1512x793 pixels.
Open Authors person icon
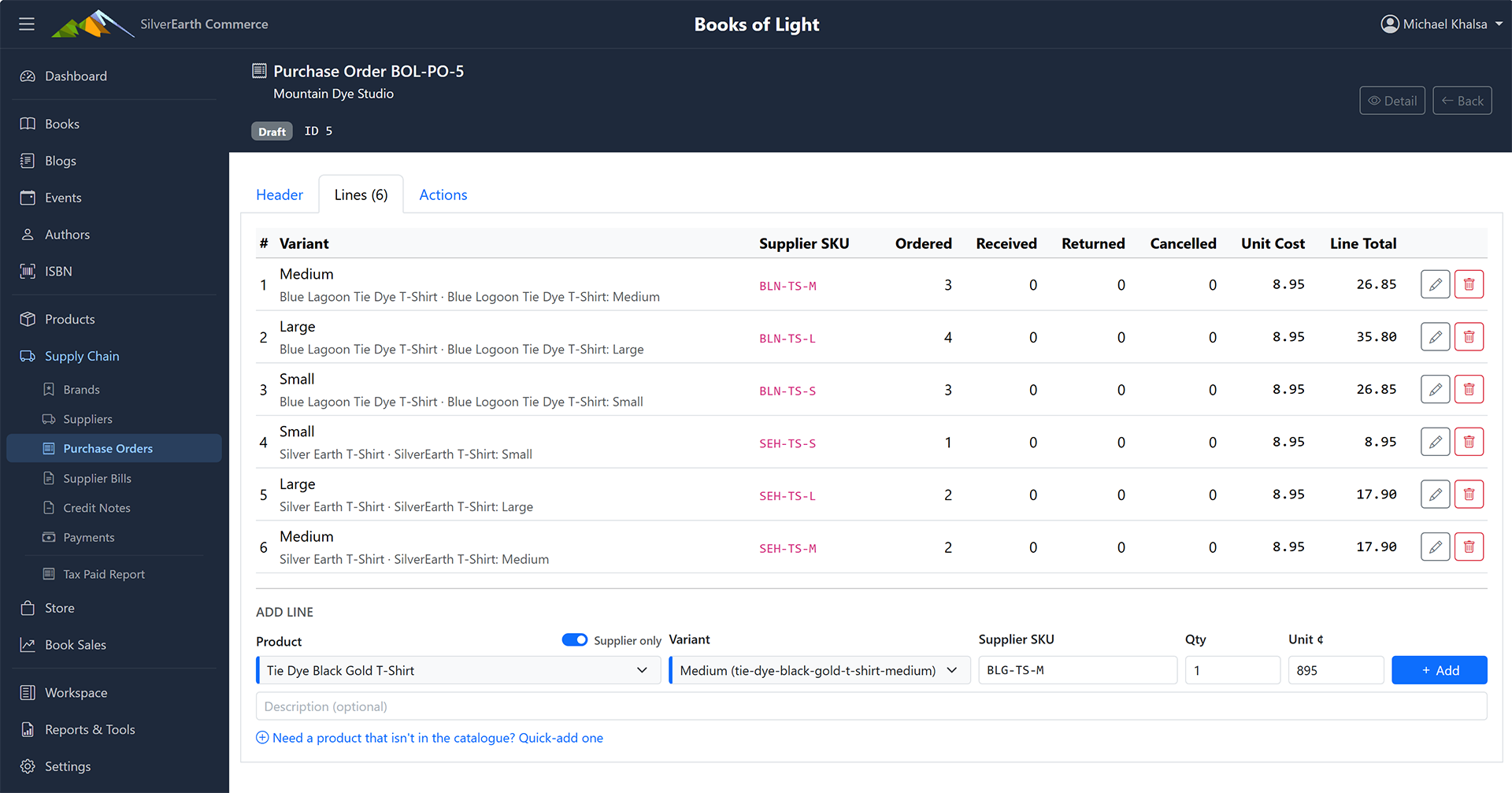coord(28,235)
